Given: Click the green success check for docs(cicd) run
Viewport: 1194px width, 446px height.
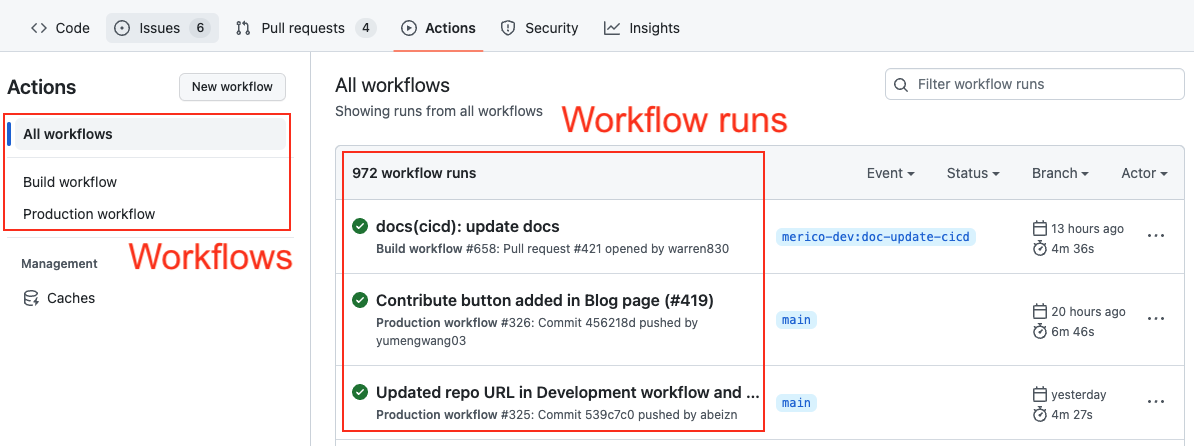Looking at the screenshot, I should 360,227.
